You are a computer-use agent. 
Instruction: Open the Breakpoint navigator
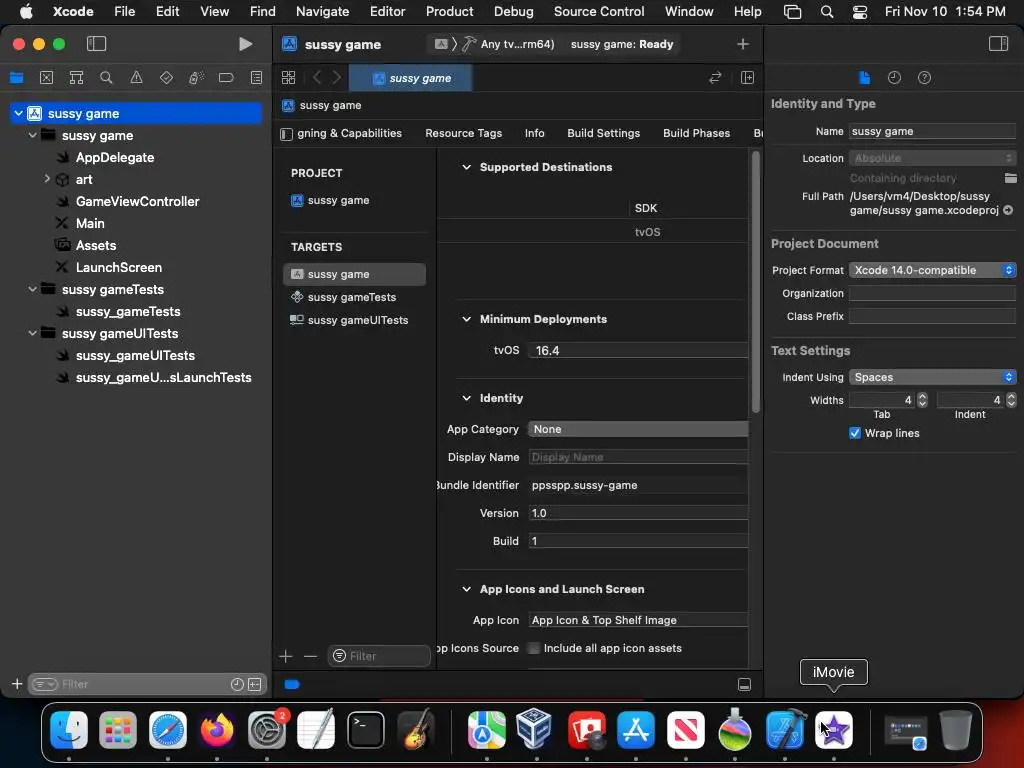coord(226,78)
